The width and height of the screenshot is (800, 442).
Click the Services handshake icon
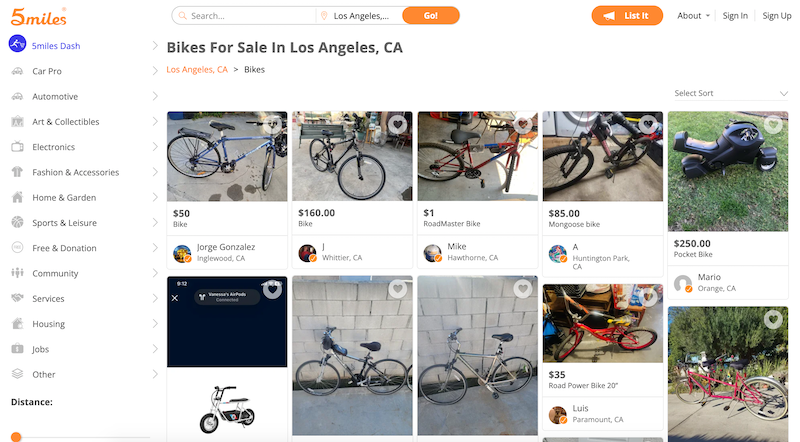click(x=17, y=299)
